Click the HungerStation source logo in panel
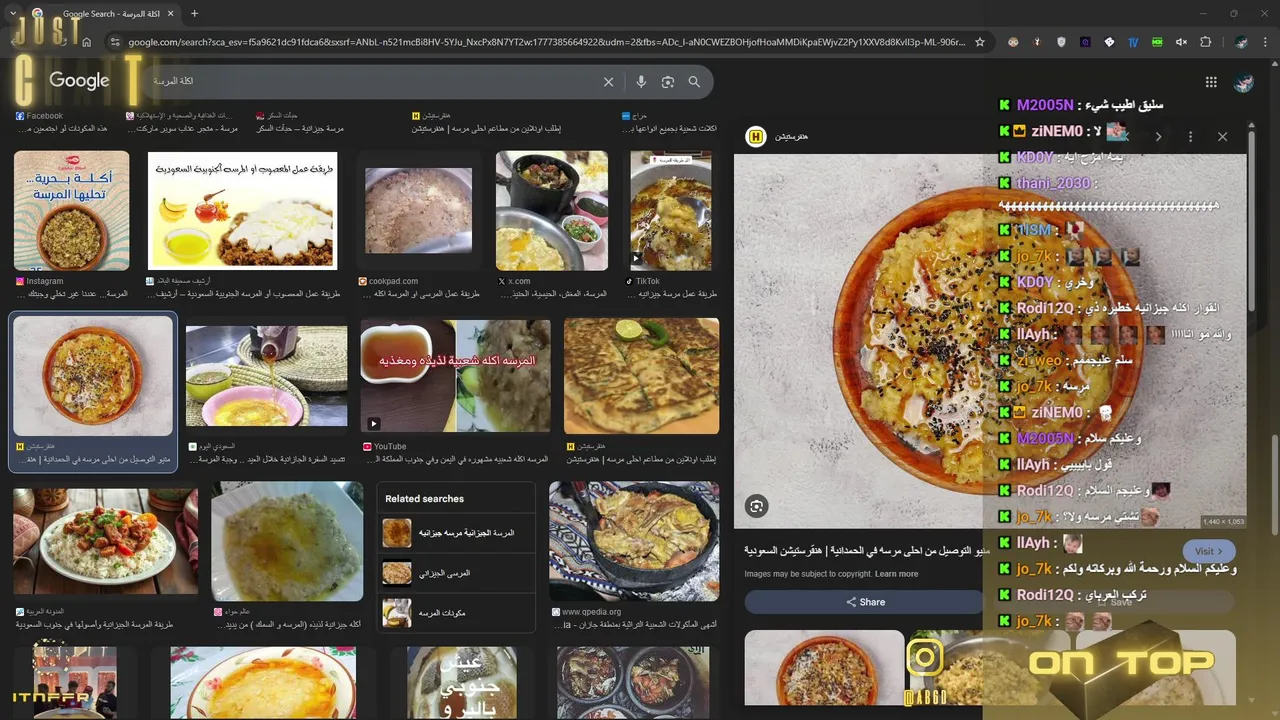The width and height of the screenshot is (1280, 720). coord(757,136)
